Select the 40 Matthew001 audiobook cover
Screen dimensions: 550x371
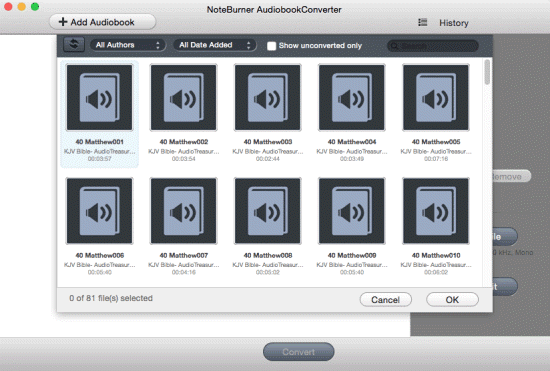(x=100, y=97)
